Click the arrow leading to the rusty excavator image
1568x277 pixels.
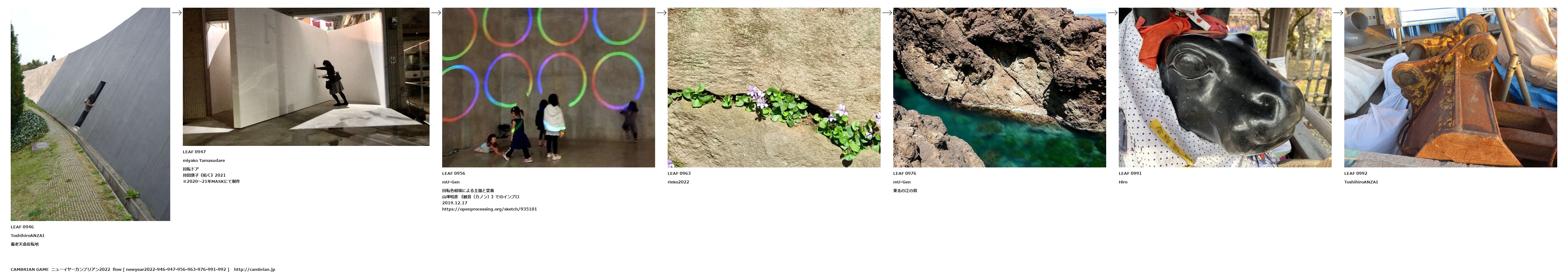(1338, 12)
